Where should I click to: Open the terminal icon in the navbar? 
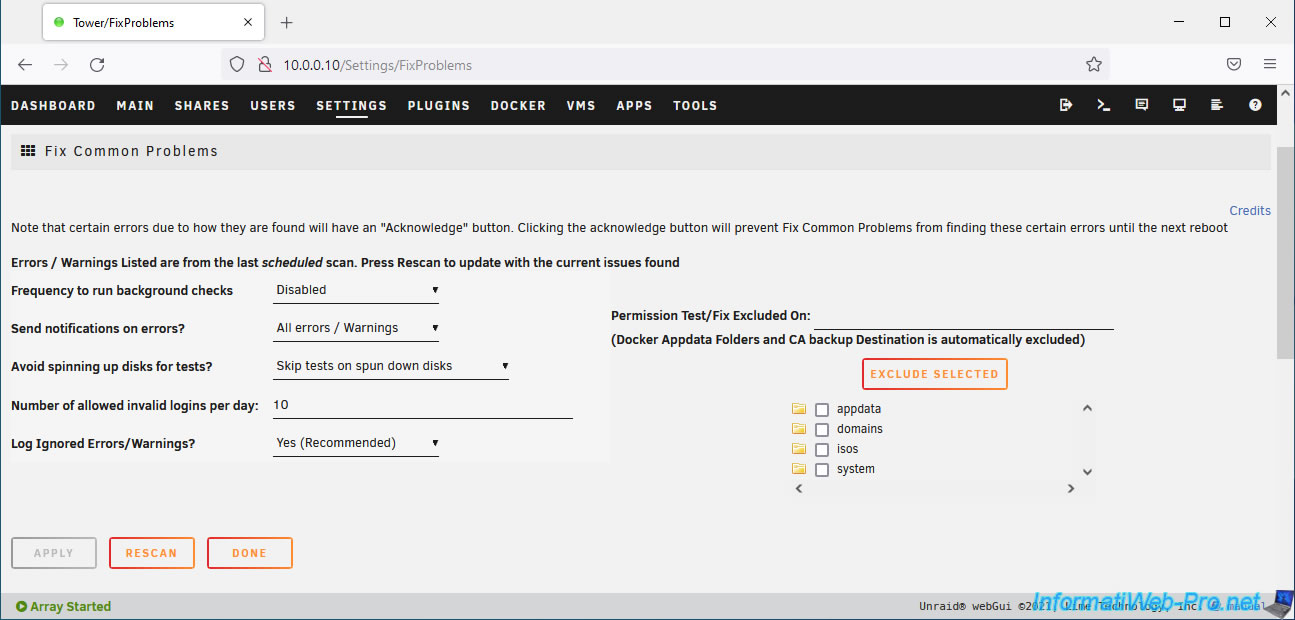pos(1104,105)
